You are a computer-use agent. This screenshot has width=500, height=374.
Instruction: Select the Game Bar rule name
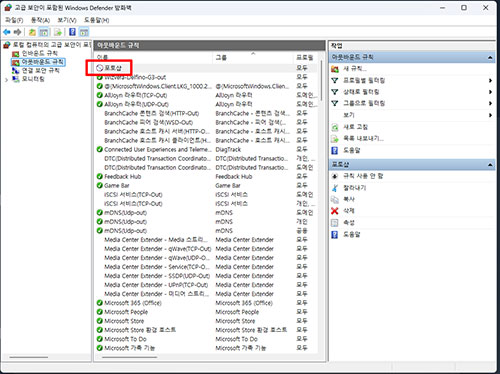click(117, 185)
